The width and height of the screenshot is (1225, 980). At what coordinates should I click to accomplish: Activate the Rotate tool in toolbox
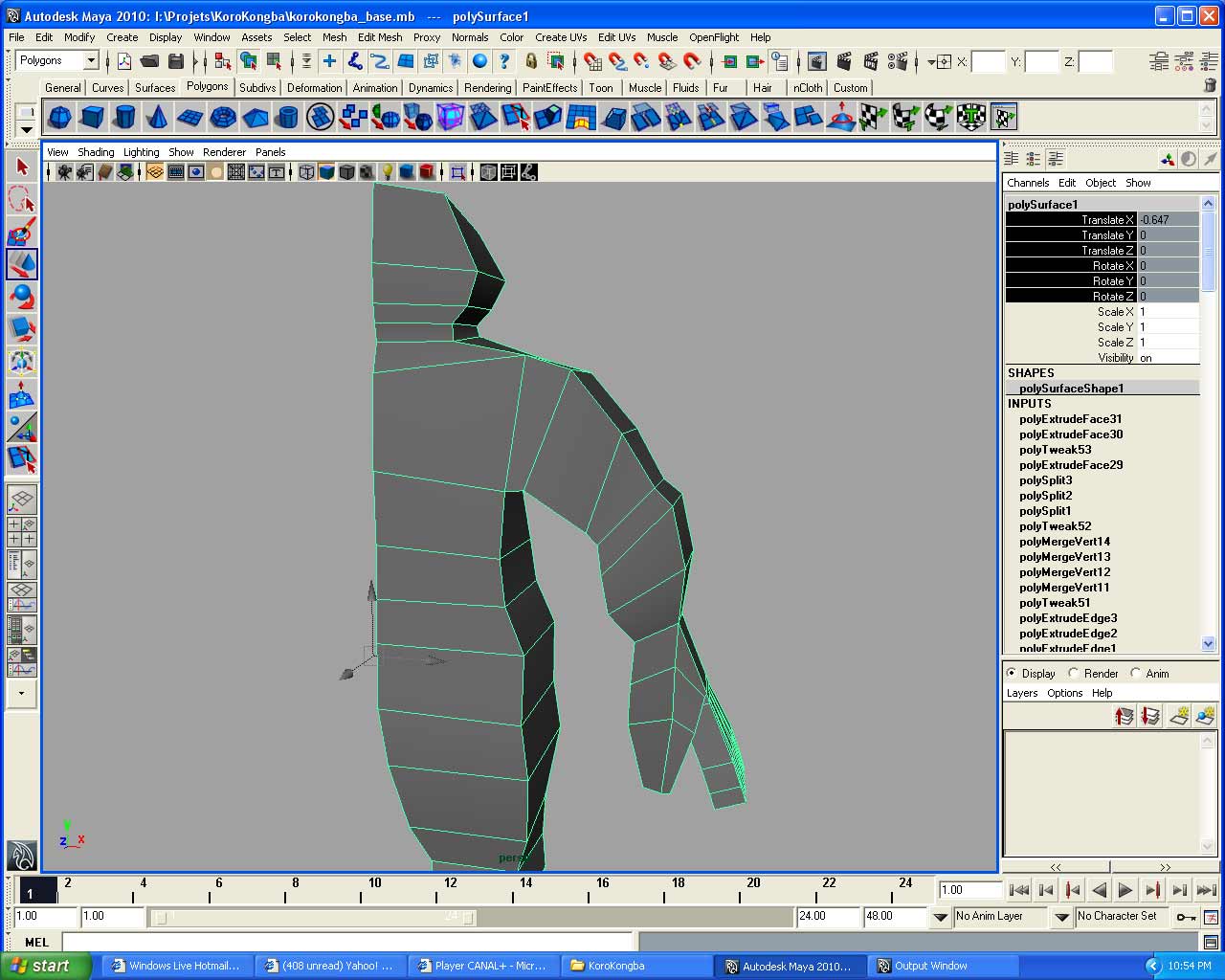pos(22,297)
